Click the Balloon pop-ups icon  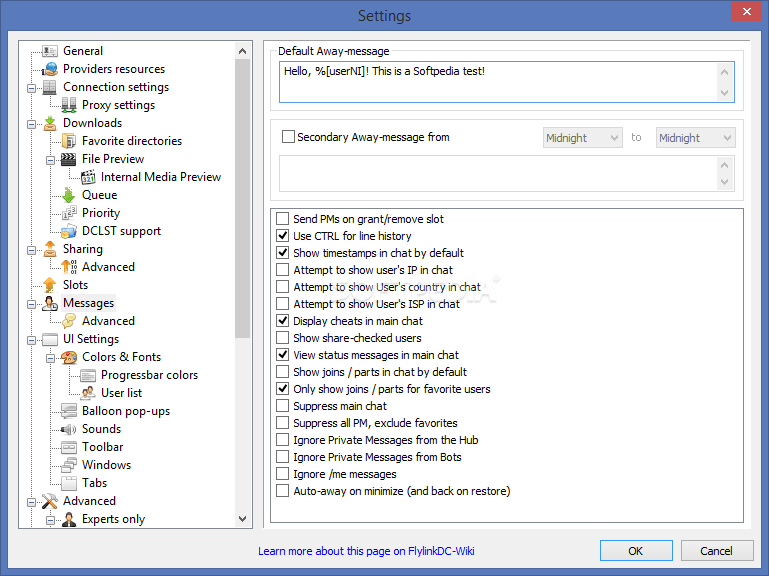coord(69,411)
